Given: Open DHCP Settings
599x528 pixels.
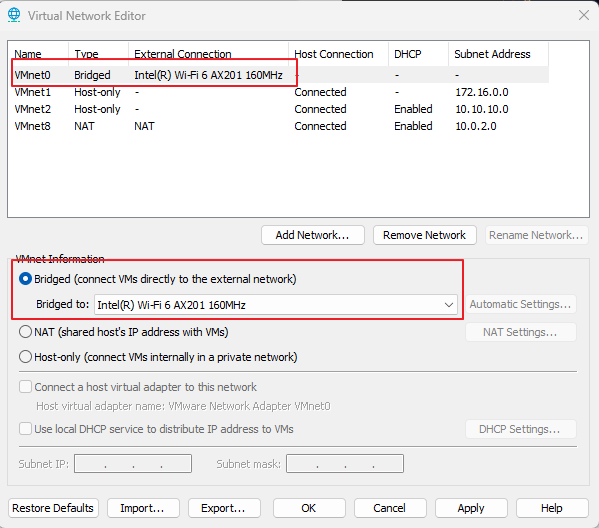Looking at the screenshot, I should (520, 429).
